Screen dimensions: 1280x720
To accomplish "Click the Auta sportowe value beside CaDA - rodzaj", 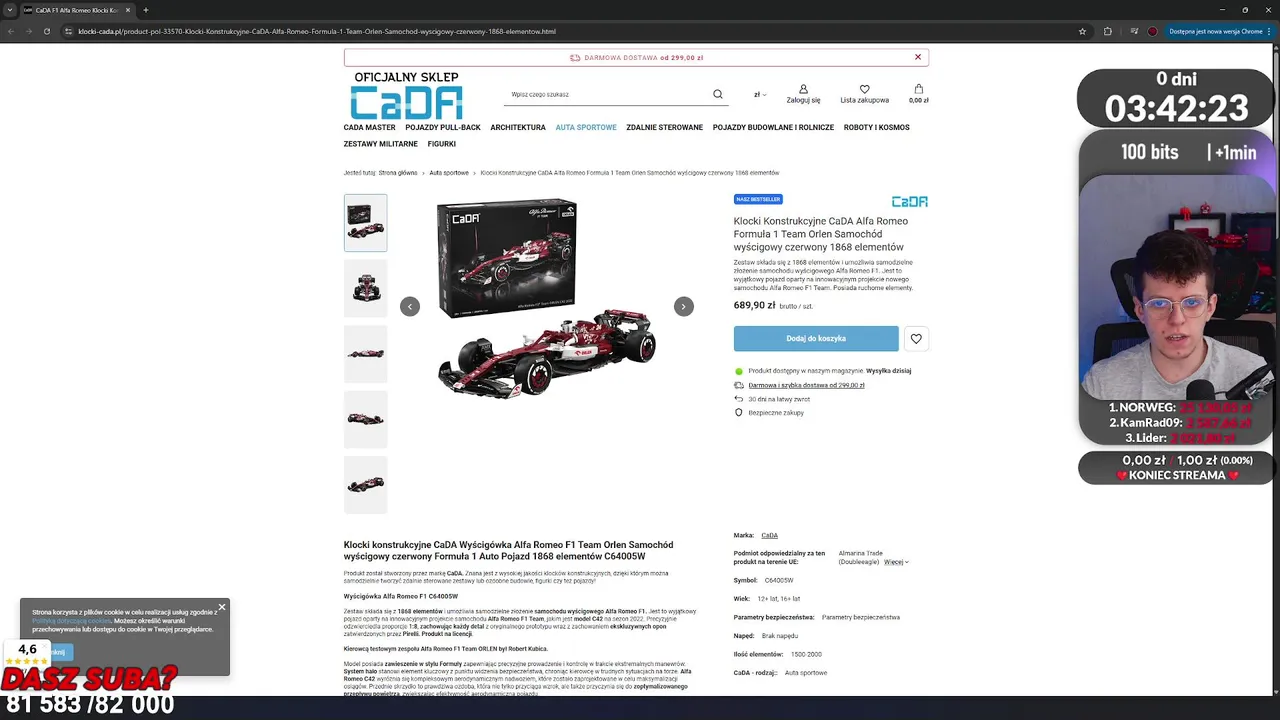I will (806, 672).
